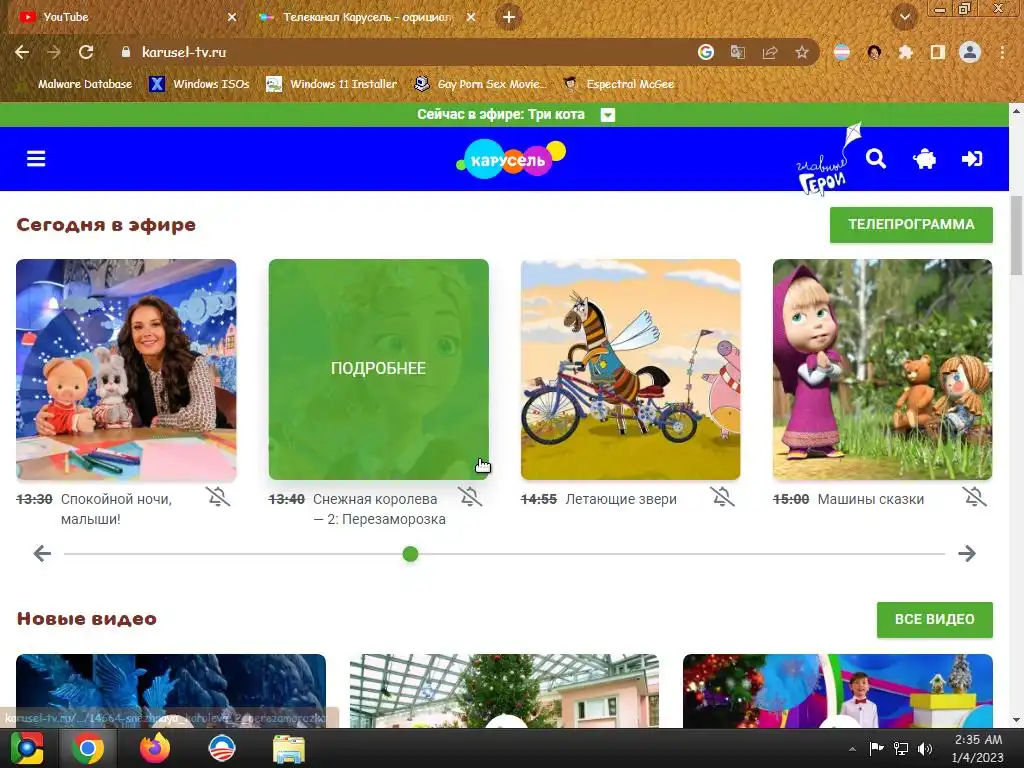Open a new browser tab
This screenshot has width=1024, height=768.
(x=509, y=17)
